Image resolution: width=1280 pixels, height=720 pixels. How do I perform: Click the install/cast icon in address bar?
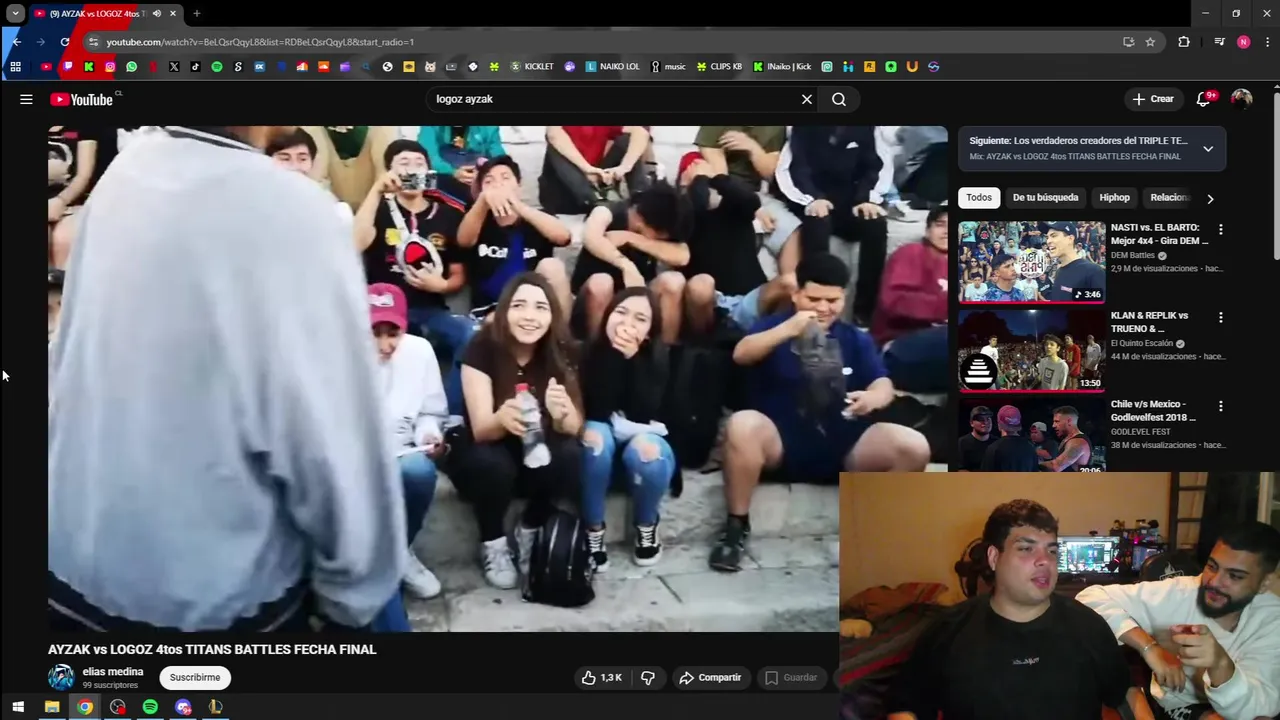click(x=1128, y=42)
